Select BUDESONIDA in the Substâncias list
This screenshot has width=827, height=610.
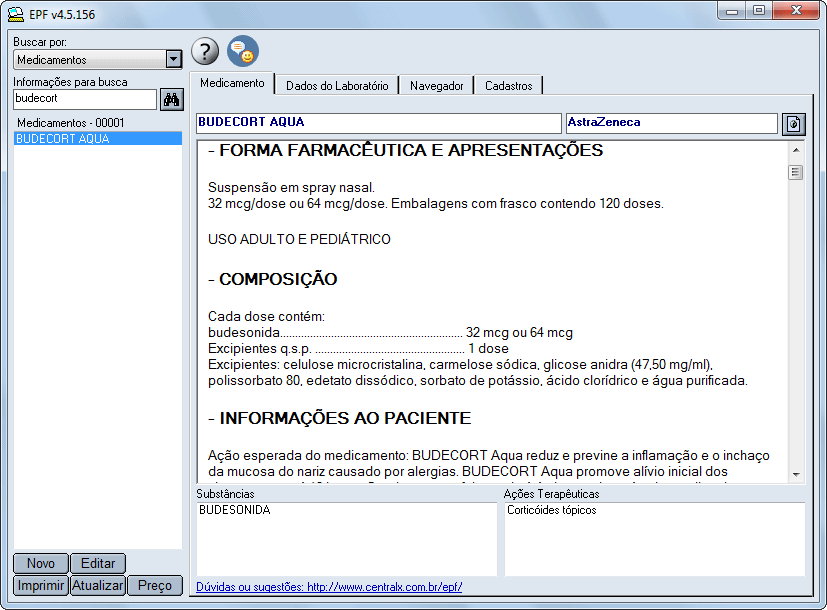(x=235, y=510)
